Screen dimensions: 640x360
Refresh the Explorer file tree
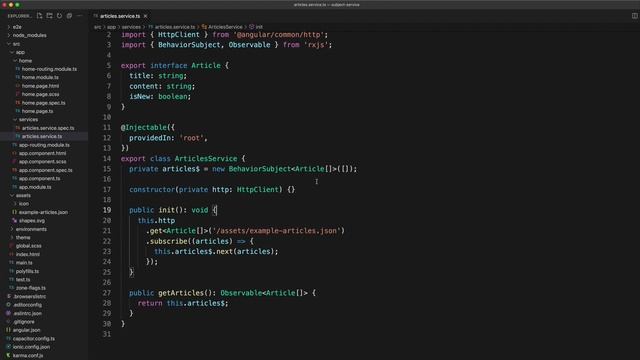[x=60, y=16]
